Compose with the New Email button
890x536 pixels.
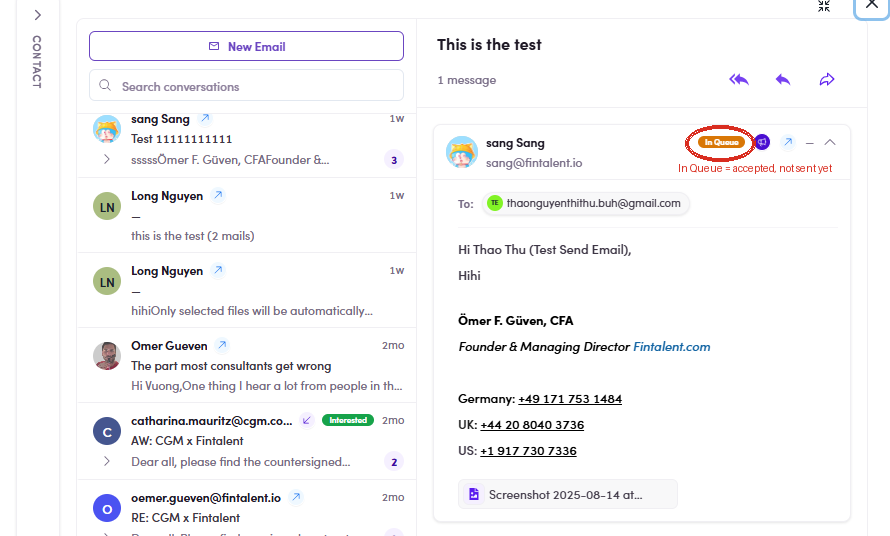pyautogui.click(x=246, y=46)
